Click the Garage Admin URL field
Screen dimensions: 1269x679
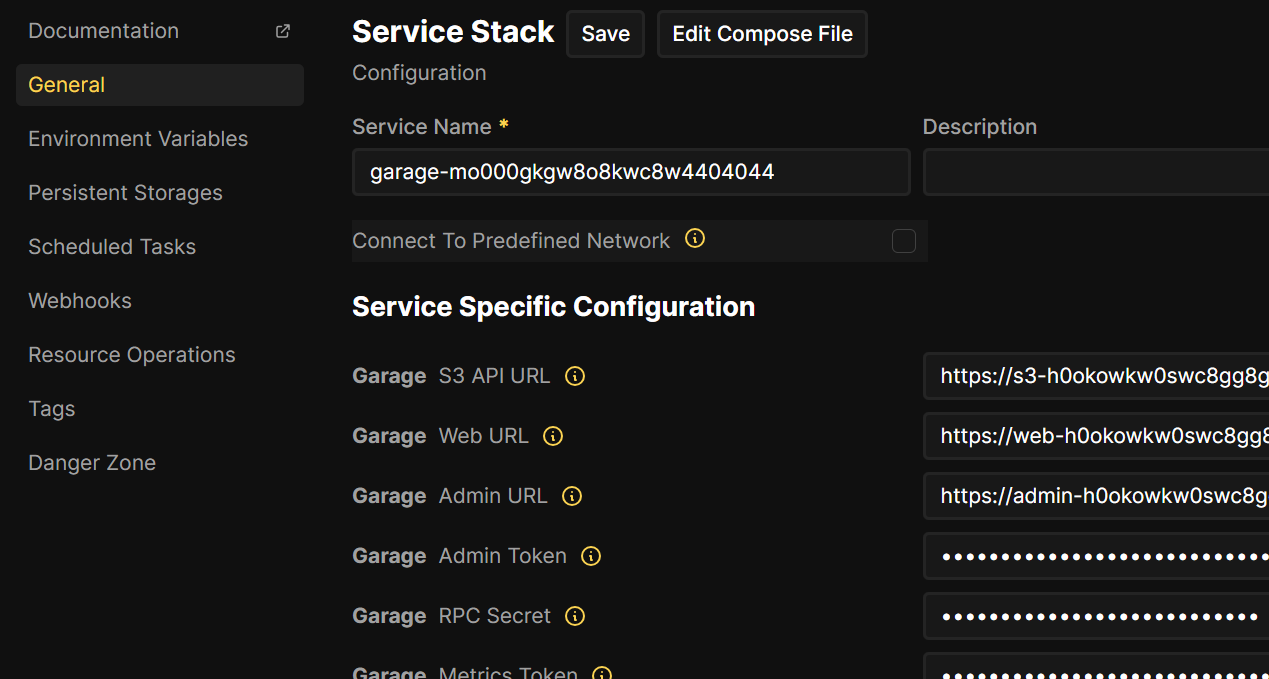pyautogui.click(x=1096, y=496)
